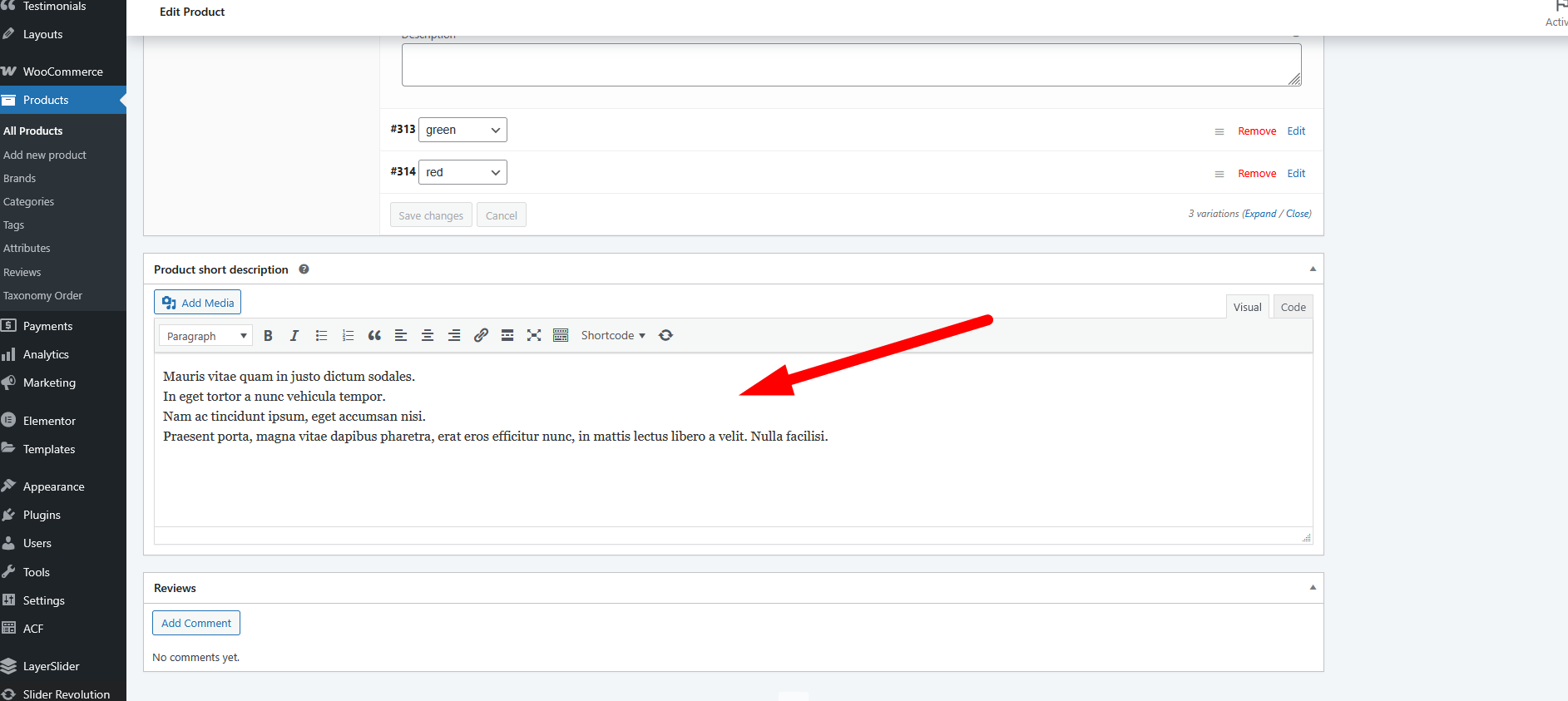The image size is (1568, 701).
Task: Insert Read More tag
Action: click(507, 336)
